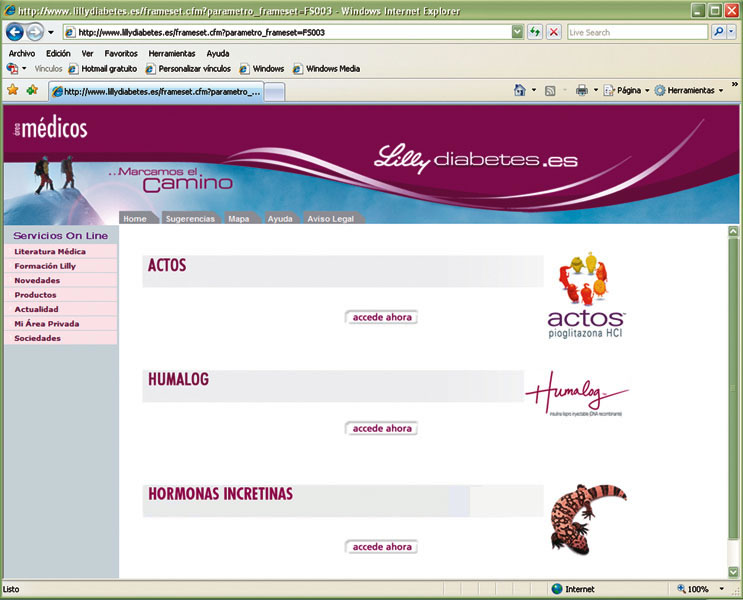The width and height of the screenshot is (743, 600).
Task: Open the Ver menu
Action: [87, 54]
